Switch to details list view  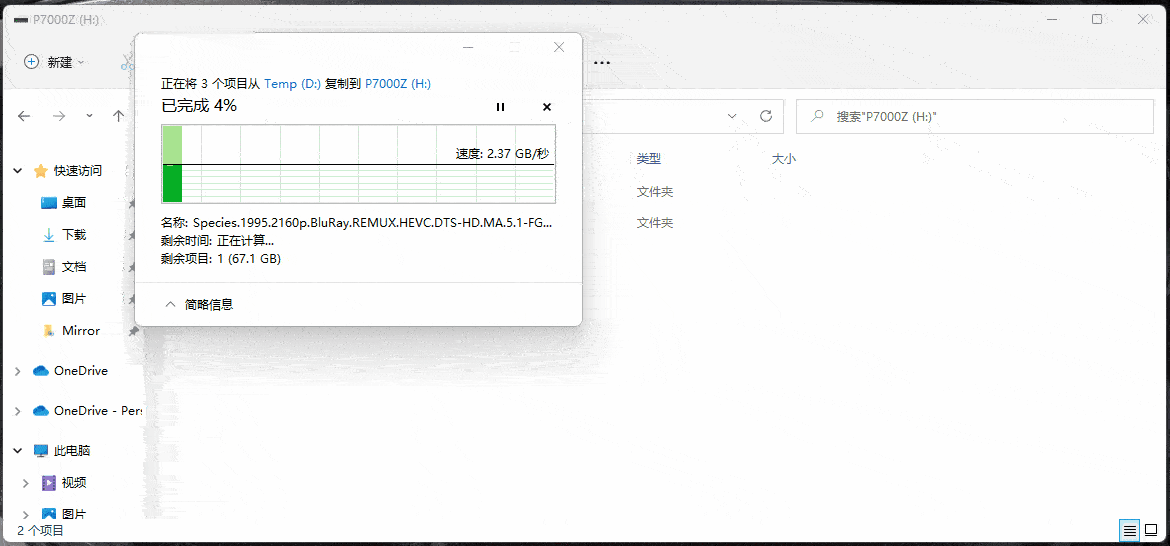[1130, 531]
